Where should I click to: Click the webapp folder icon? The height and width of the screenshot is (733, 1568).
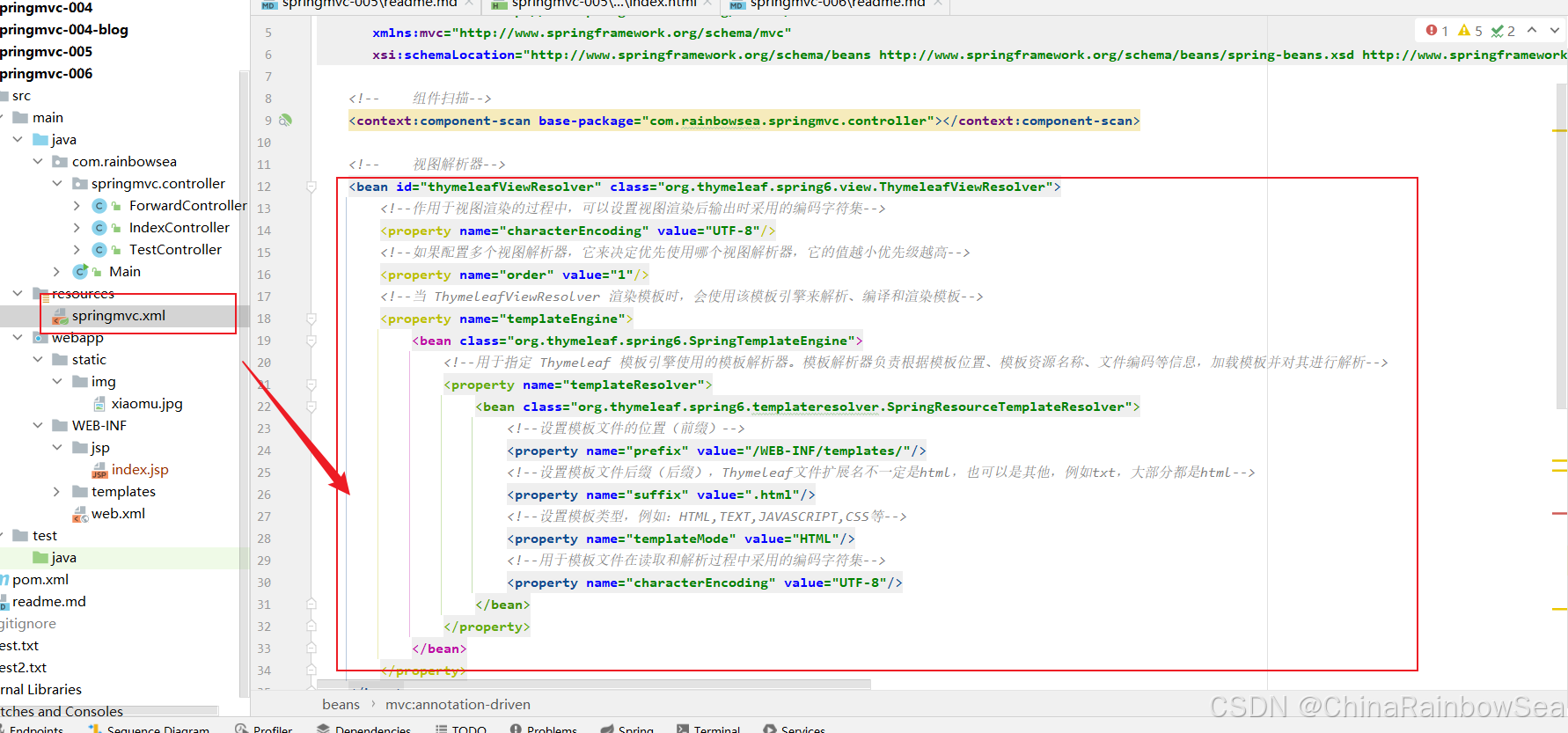40,338
